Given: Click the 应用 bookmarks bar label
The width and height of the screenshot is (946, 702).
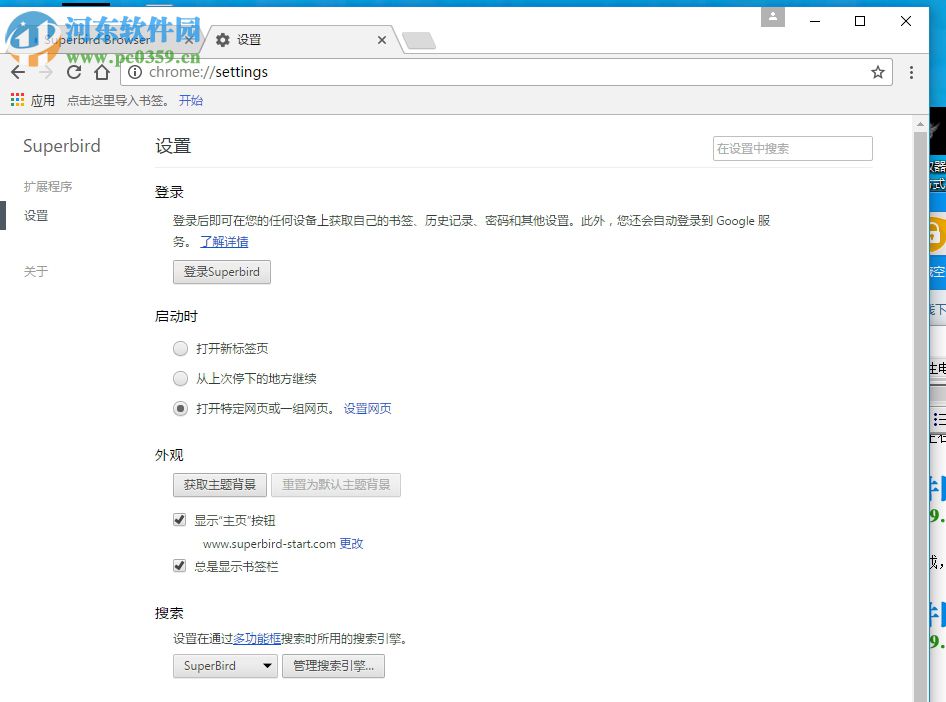Looking at the screenshot, I should [43, 101].
